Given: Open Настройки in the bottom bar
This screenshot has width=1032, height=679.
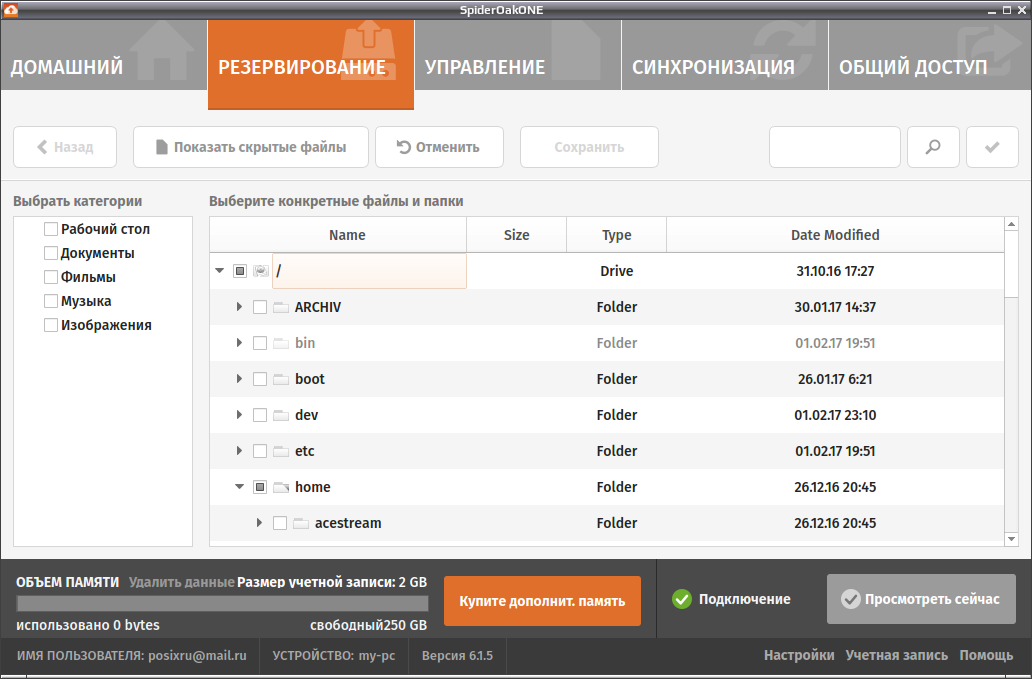Looking at the screenshot, I should click(799, 655).
